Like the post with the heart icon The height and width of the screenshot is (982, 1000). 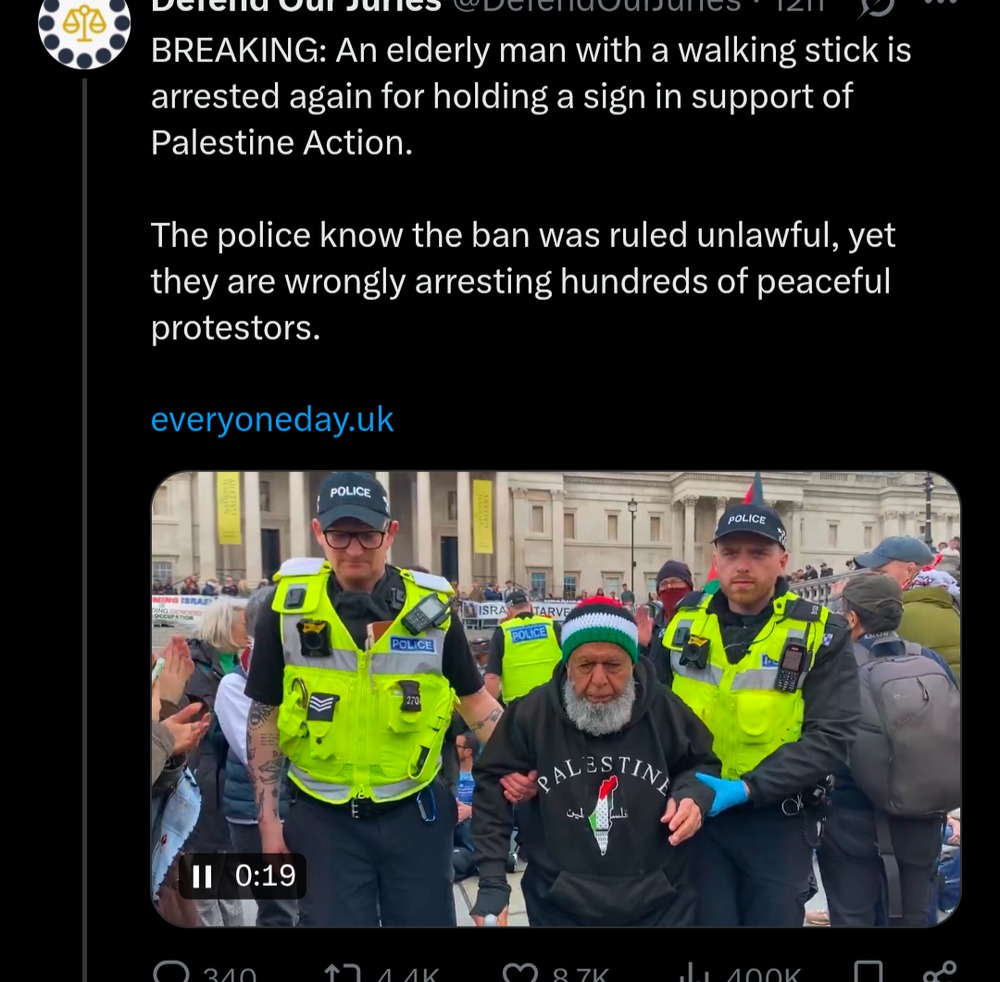(x=520, y=972)
